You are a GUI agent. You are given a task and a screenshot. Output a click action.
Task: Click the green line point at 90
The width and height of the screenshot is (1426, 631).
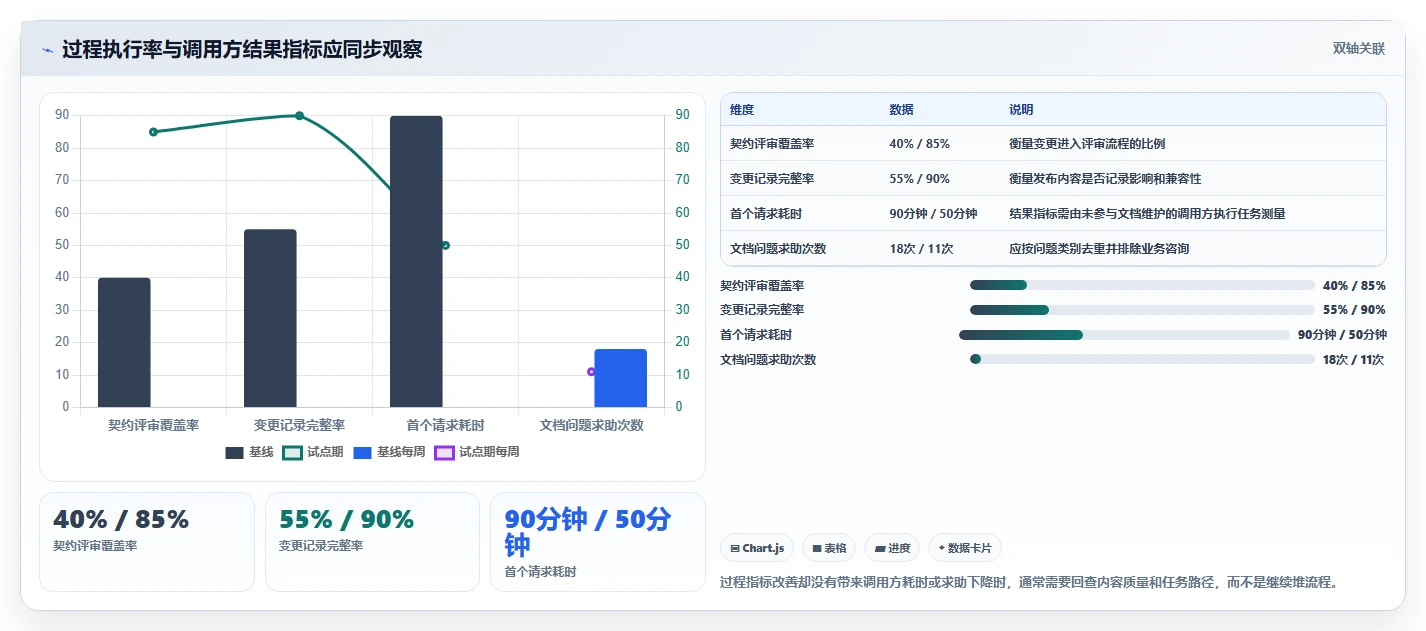[299, 116]
